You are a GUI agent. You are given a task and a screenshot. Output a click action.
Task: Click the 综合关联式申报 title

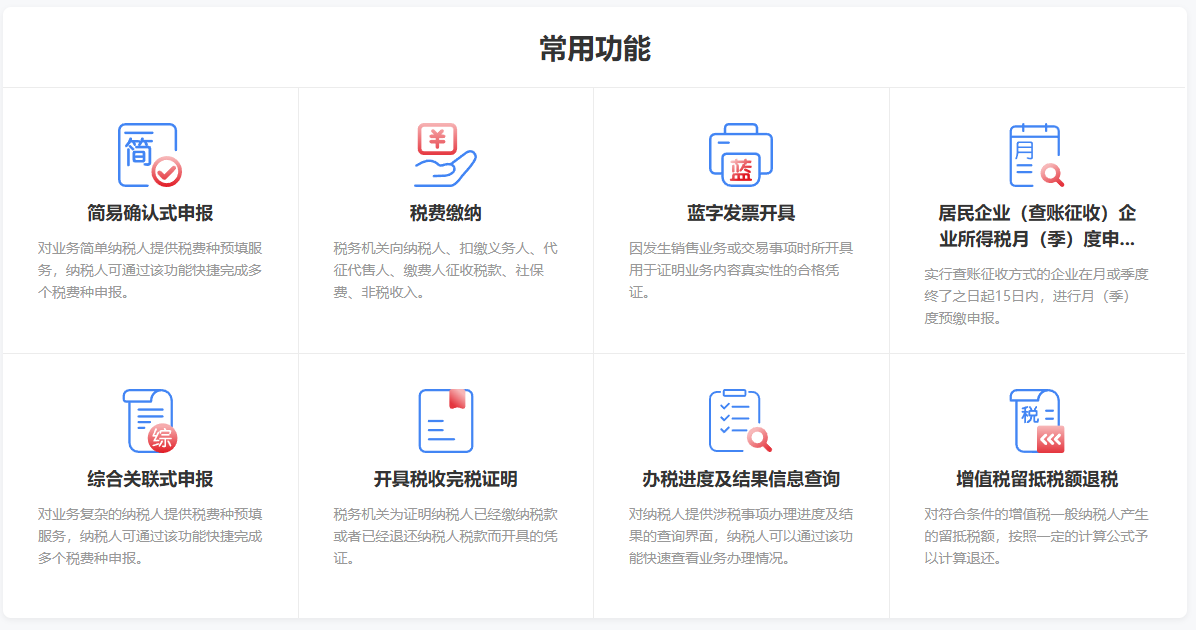[x=150, y=479]
